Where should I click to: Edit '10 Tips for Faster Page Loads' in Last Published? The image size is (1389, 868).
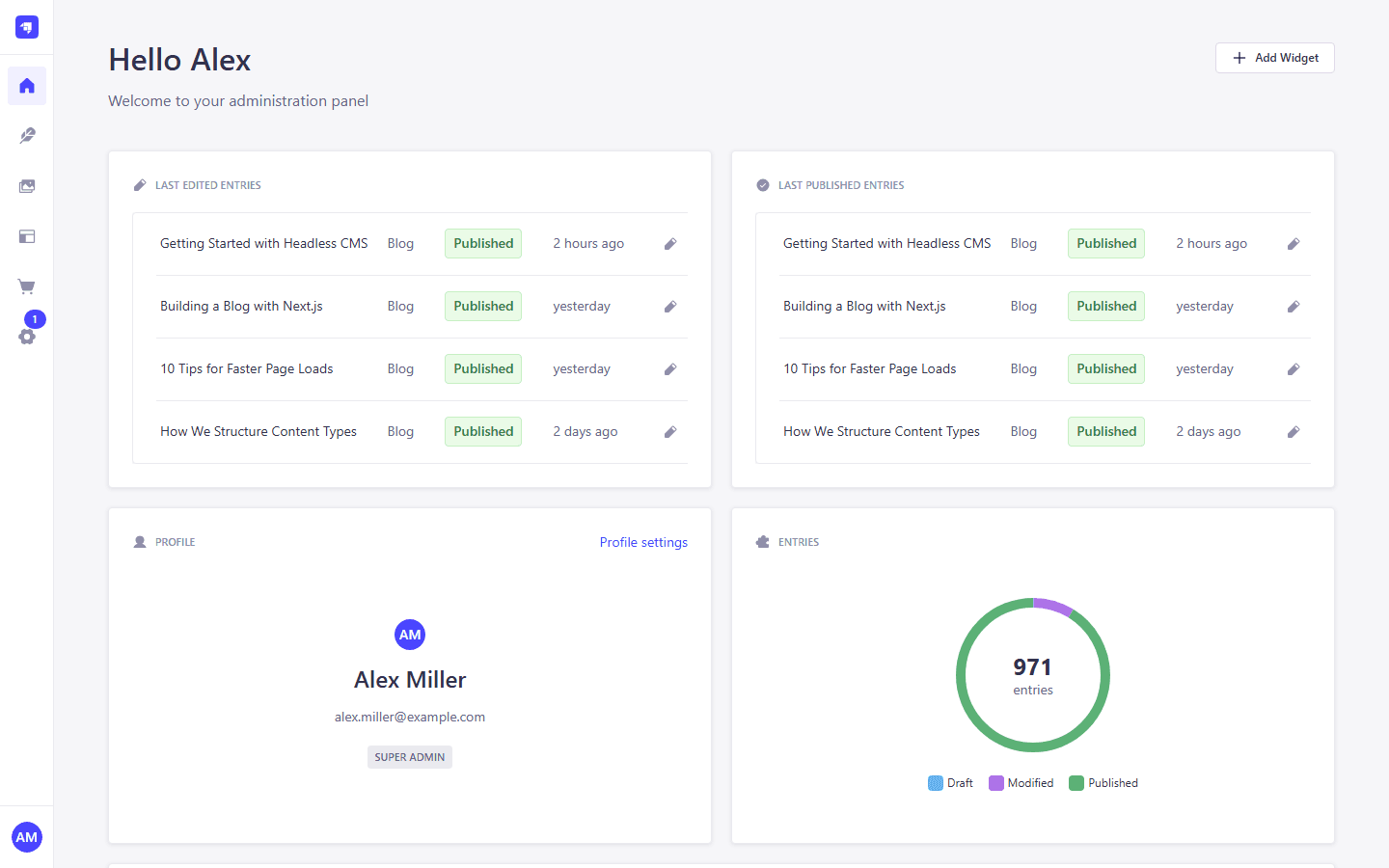click(x=1294, y=369)
